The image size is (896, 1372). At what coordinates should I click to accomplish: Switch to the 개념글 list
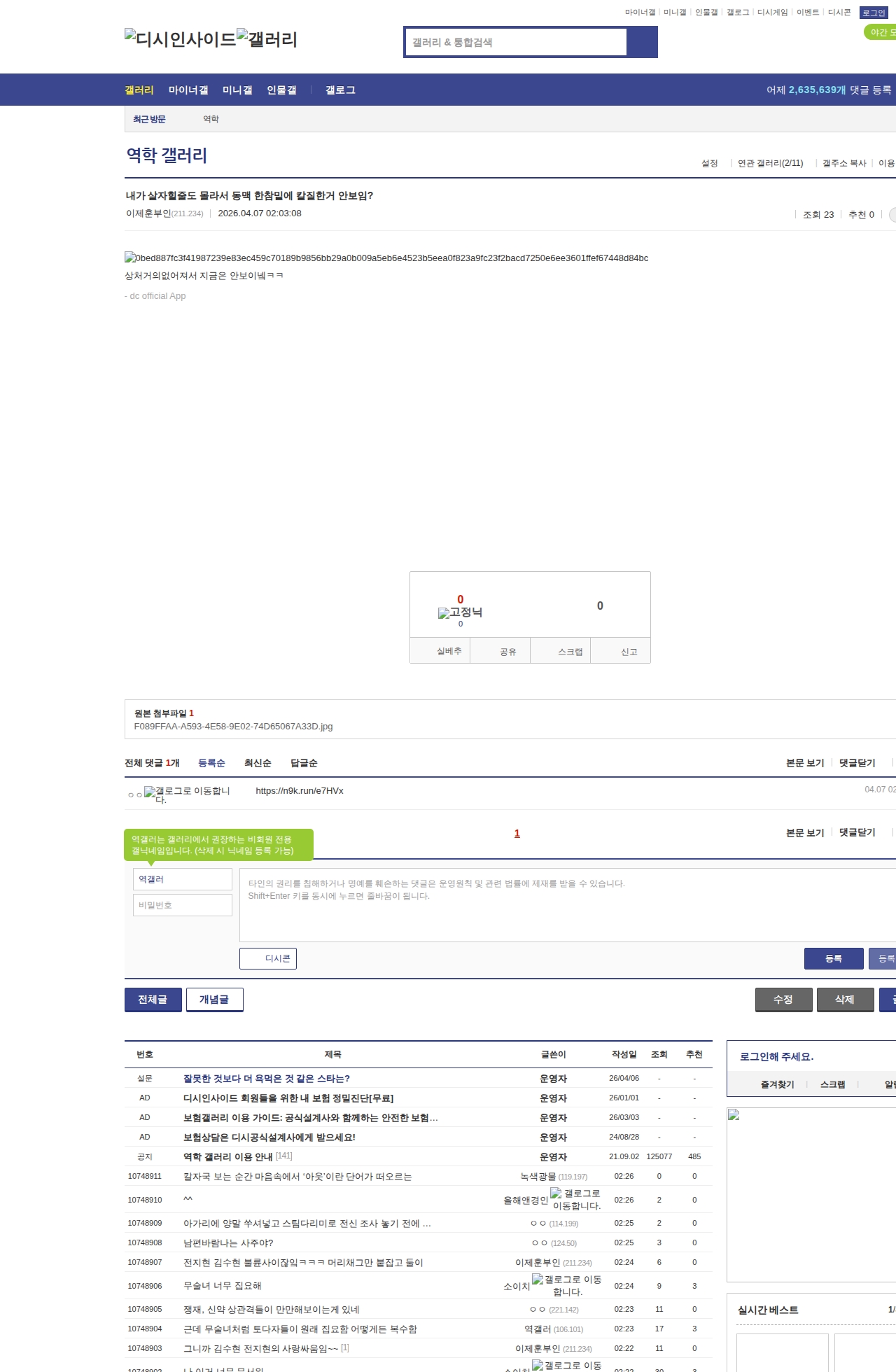(x=214, y=1000)
